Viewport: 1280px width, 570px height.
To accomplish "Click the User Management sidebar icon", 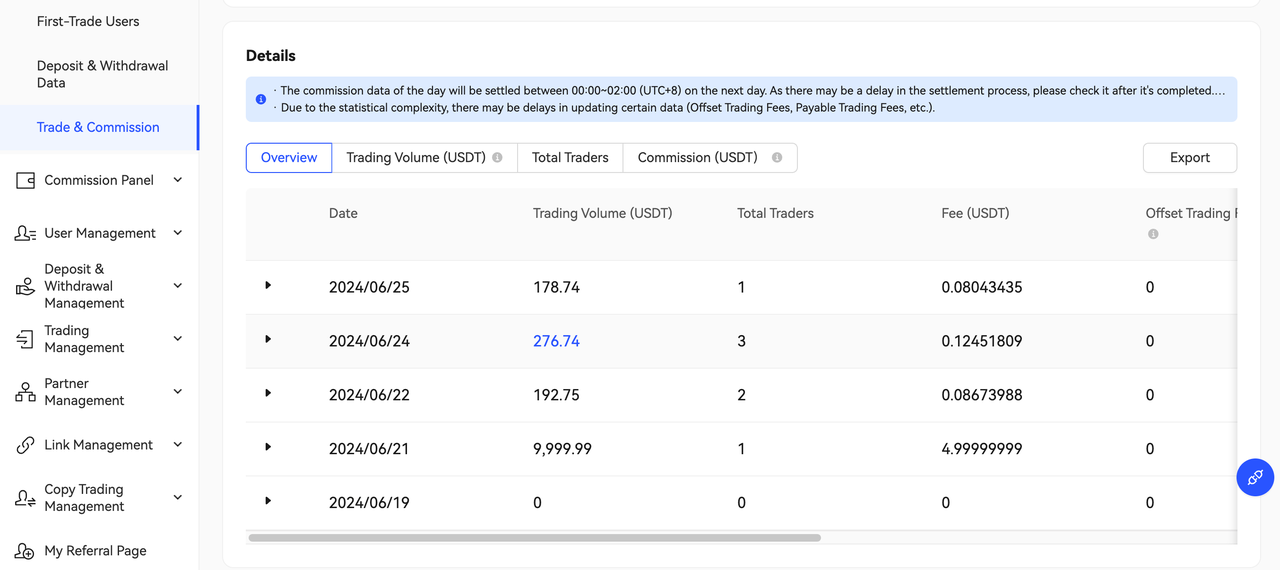I will 25,233.
